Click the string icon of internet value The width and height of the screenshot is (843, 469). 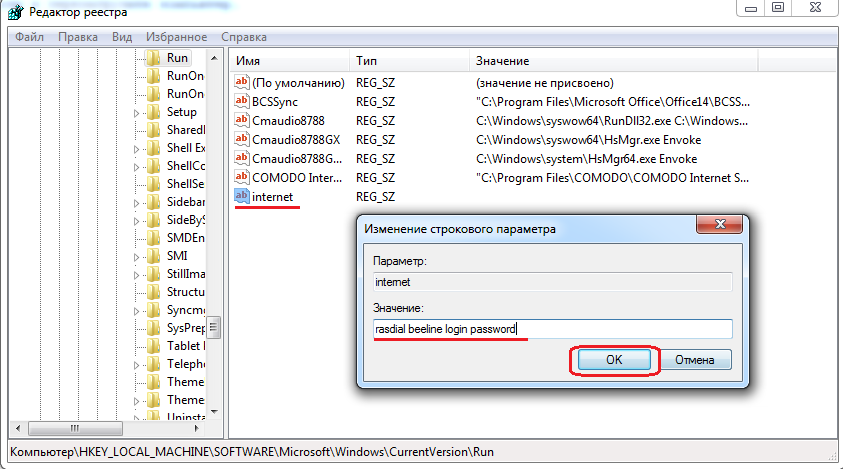coord(242,196)
